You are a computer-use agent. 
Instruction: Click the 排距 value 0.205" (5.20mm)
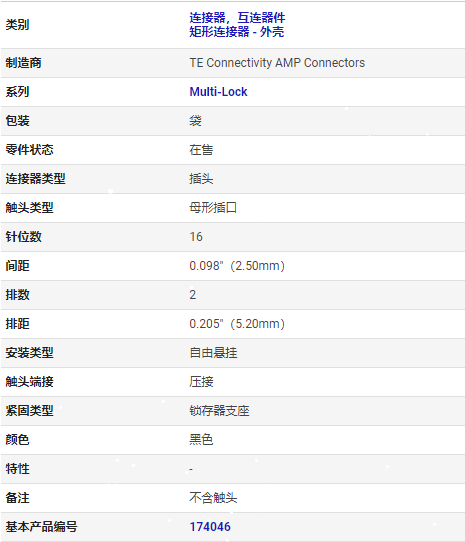click(x=237, y=324)
